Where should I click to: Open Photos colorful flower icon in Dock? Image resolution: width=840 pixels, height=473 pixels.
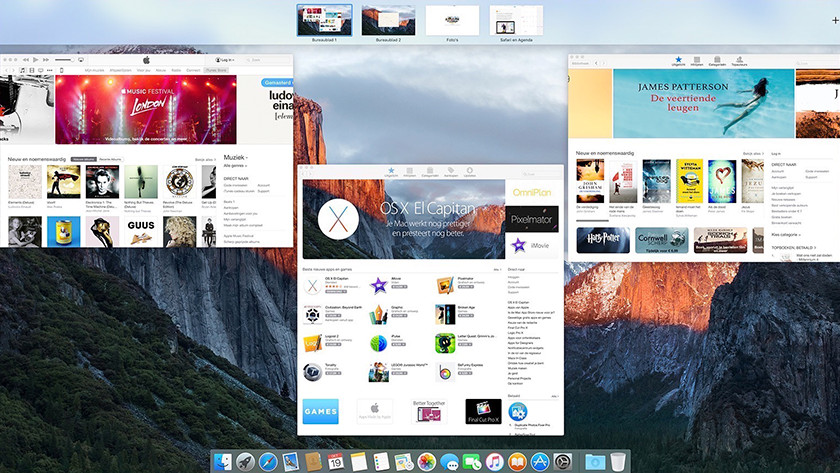426,462
